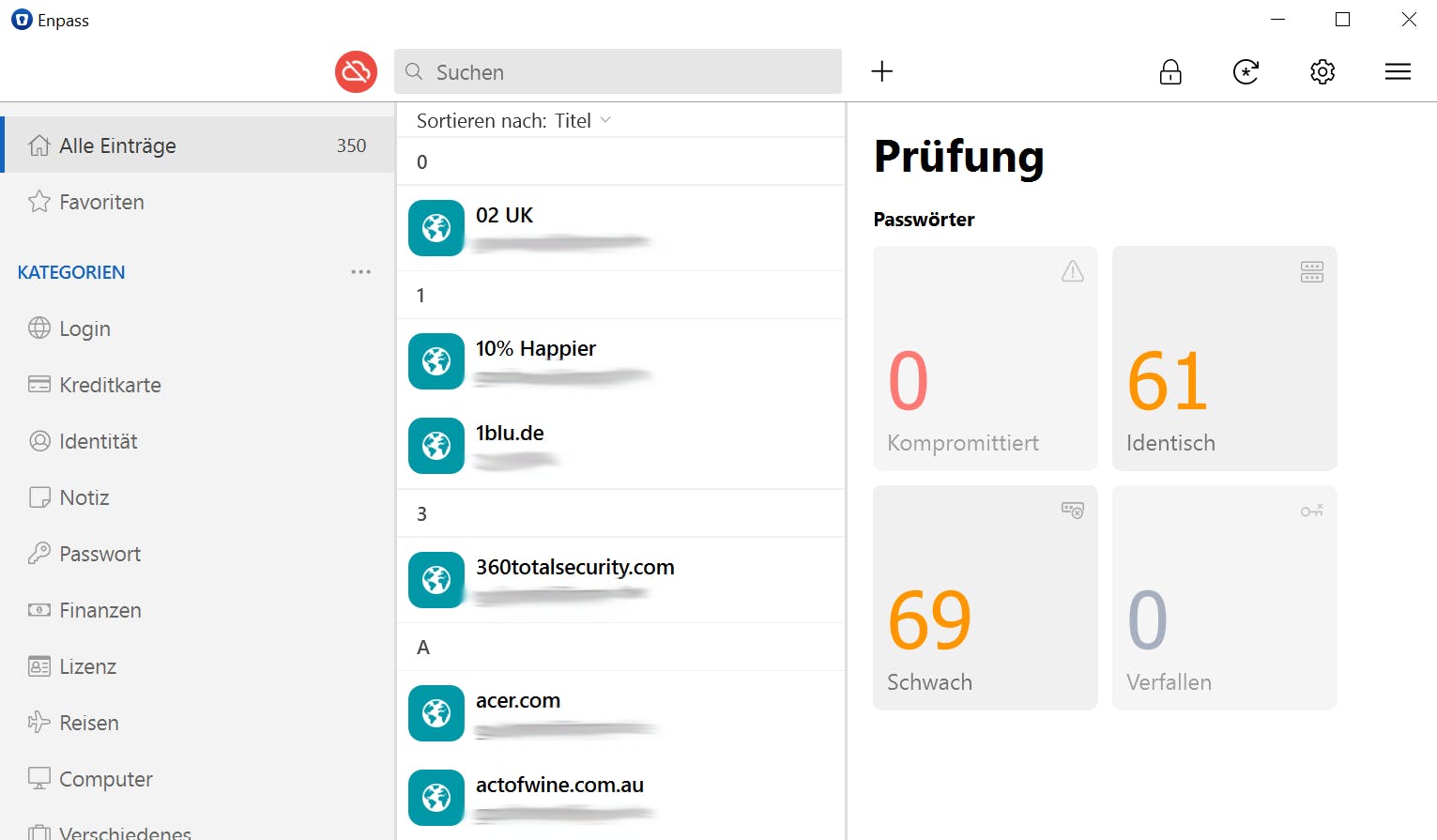Open the Verfallen passwords card
The height and width of the screenshot is (840, 1437).
click(1224, 598)
